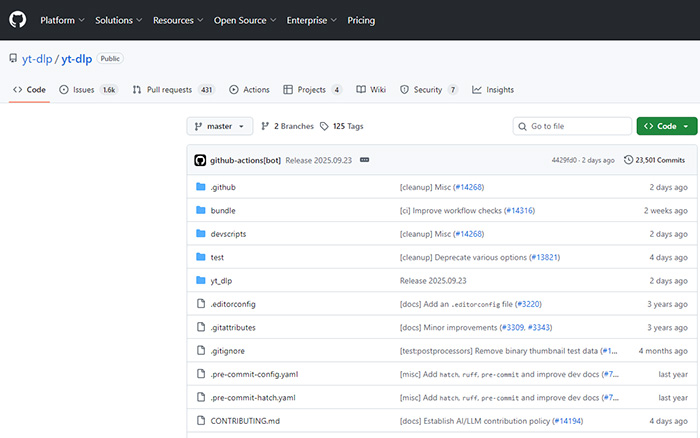
Task: Click the devscripts folder icon
Action: coord(200,234)
